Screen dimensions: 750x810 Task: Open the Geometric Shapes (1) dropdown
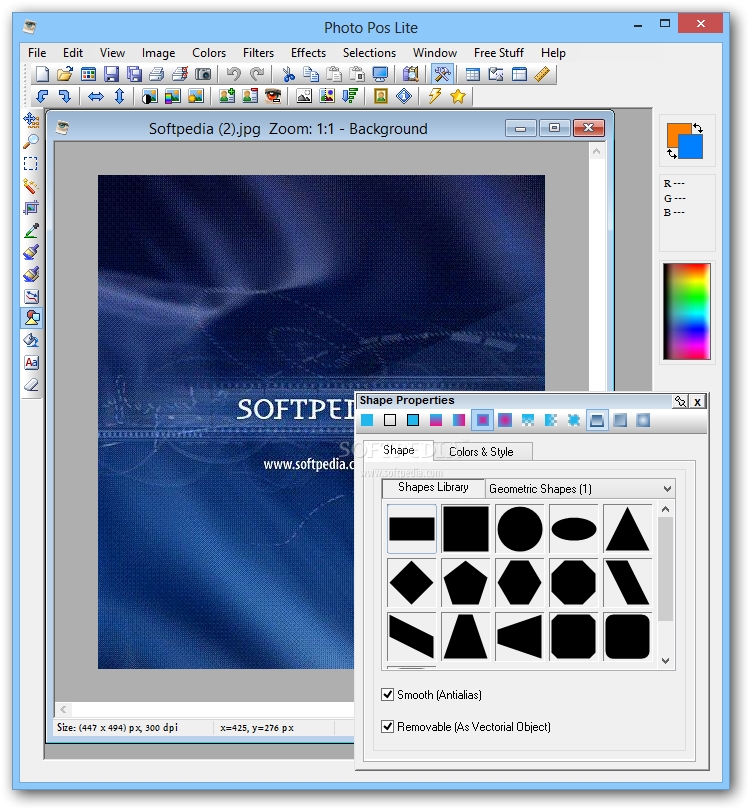pyautogui.click(x=580, y=489)
